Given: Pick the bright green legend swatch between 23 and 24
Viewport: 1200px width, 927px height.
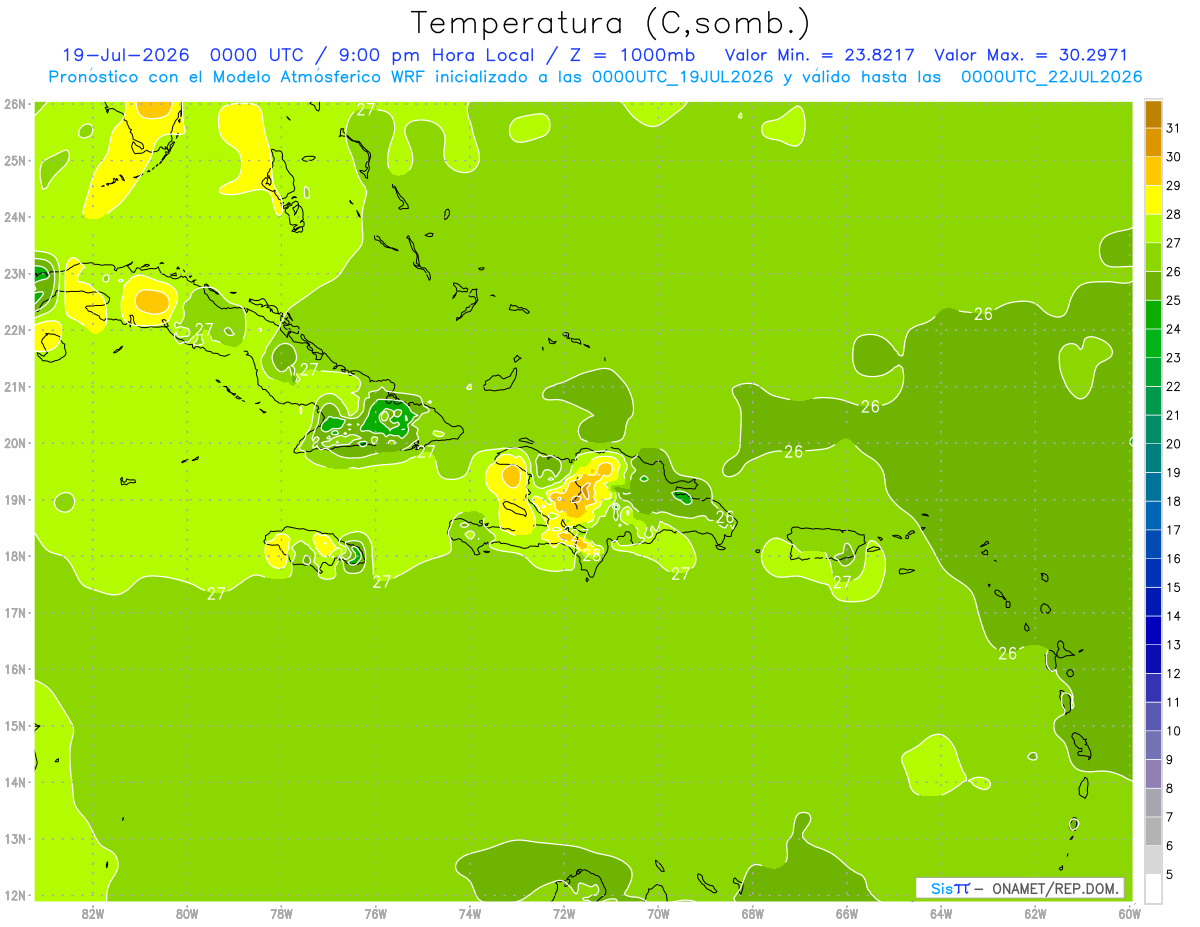Looking at the screenshot, I should tap(1153, 344).
